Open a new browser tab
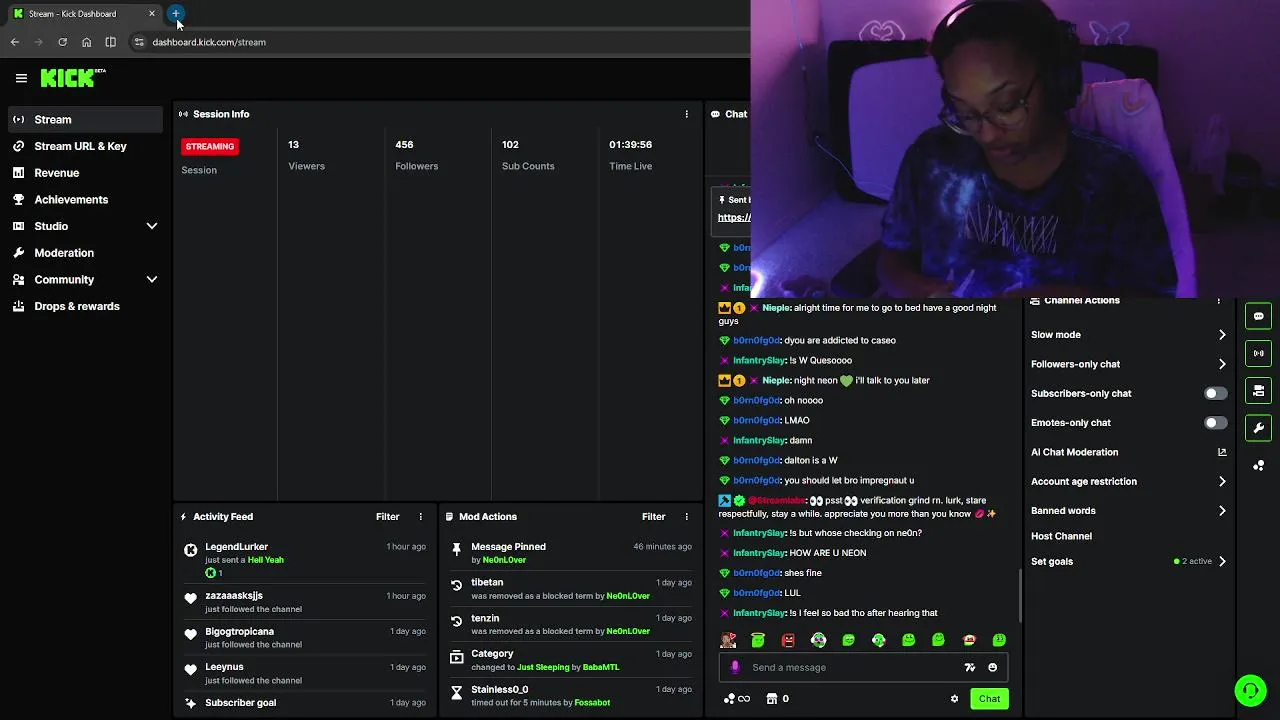1280x720 pixels. (176, 13)
